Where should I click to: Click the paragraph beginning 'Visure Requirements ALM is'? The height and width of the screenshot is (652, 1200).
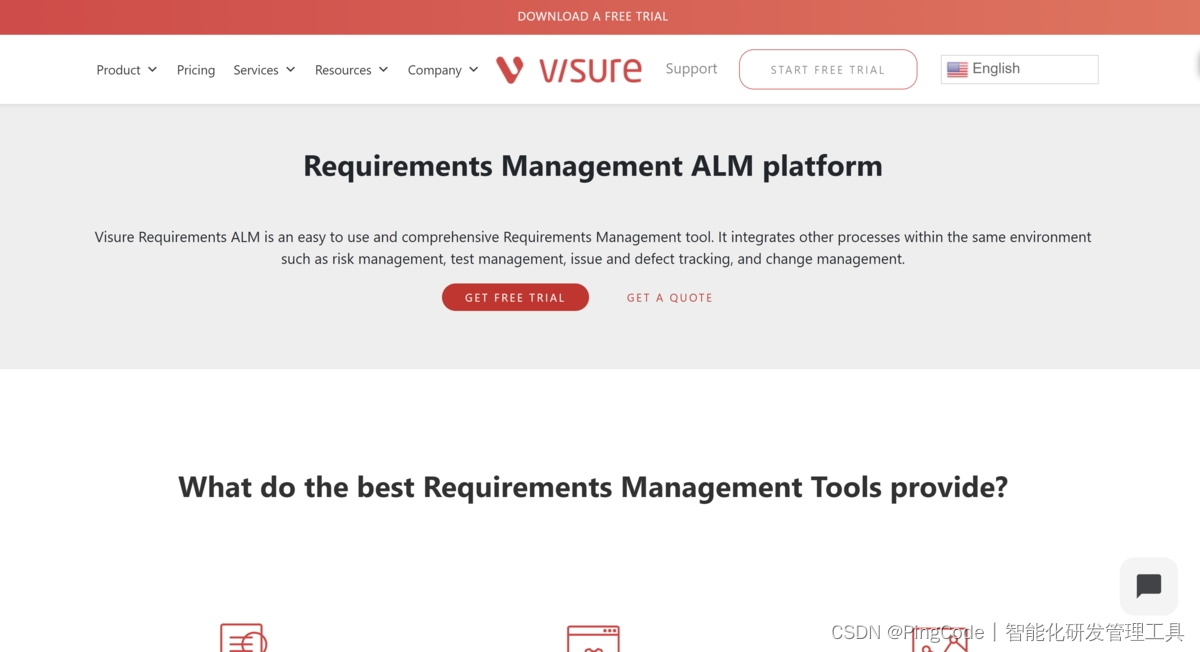coord(593,248)
